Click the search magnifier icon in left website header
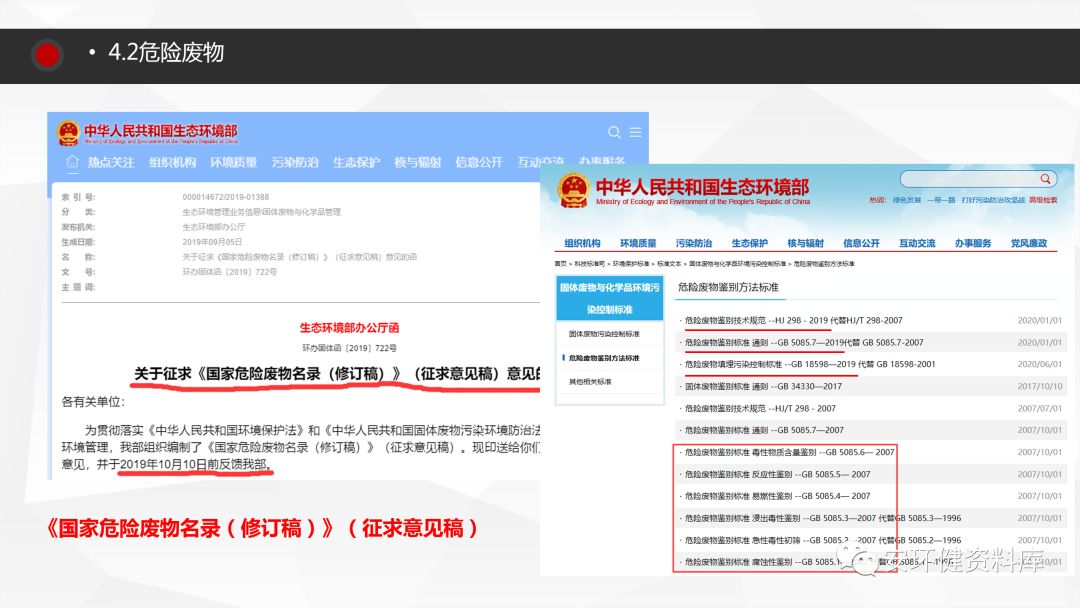 tap(614, 132)
